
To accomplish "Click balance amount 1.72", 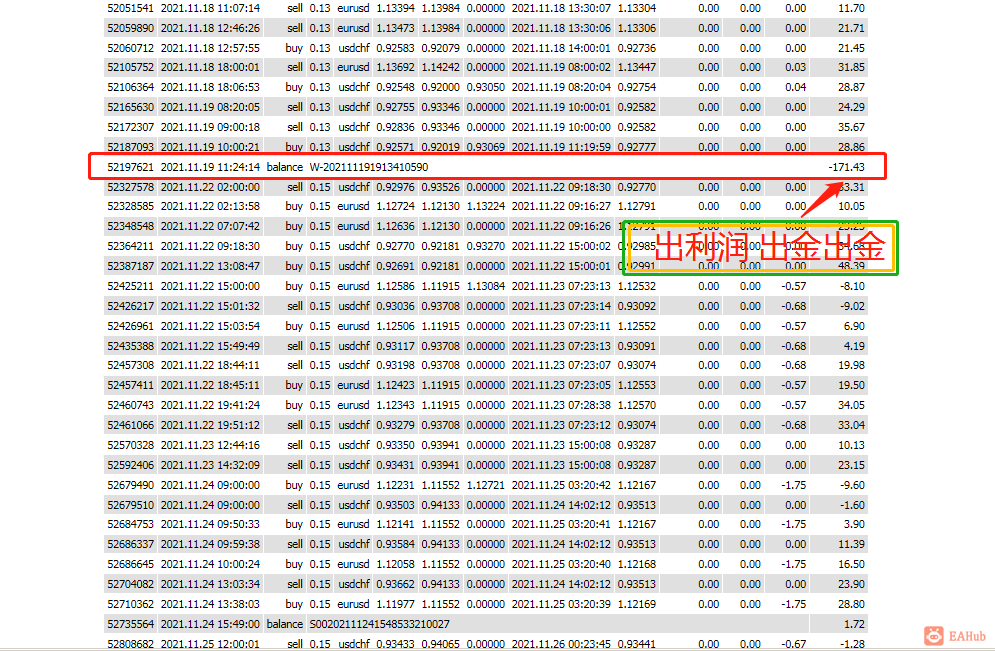I will [x=855, y=624].
